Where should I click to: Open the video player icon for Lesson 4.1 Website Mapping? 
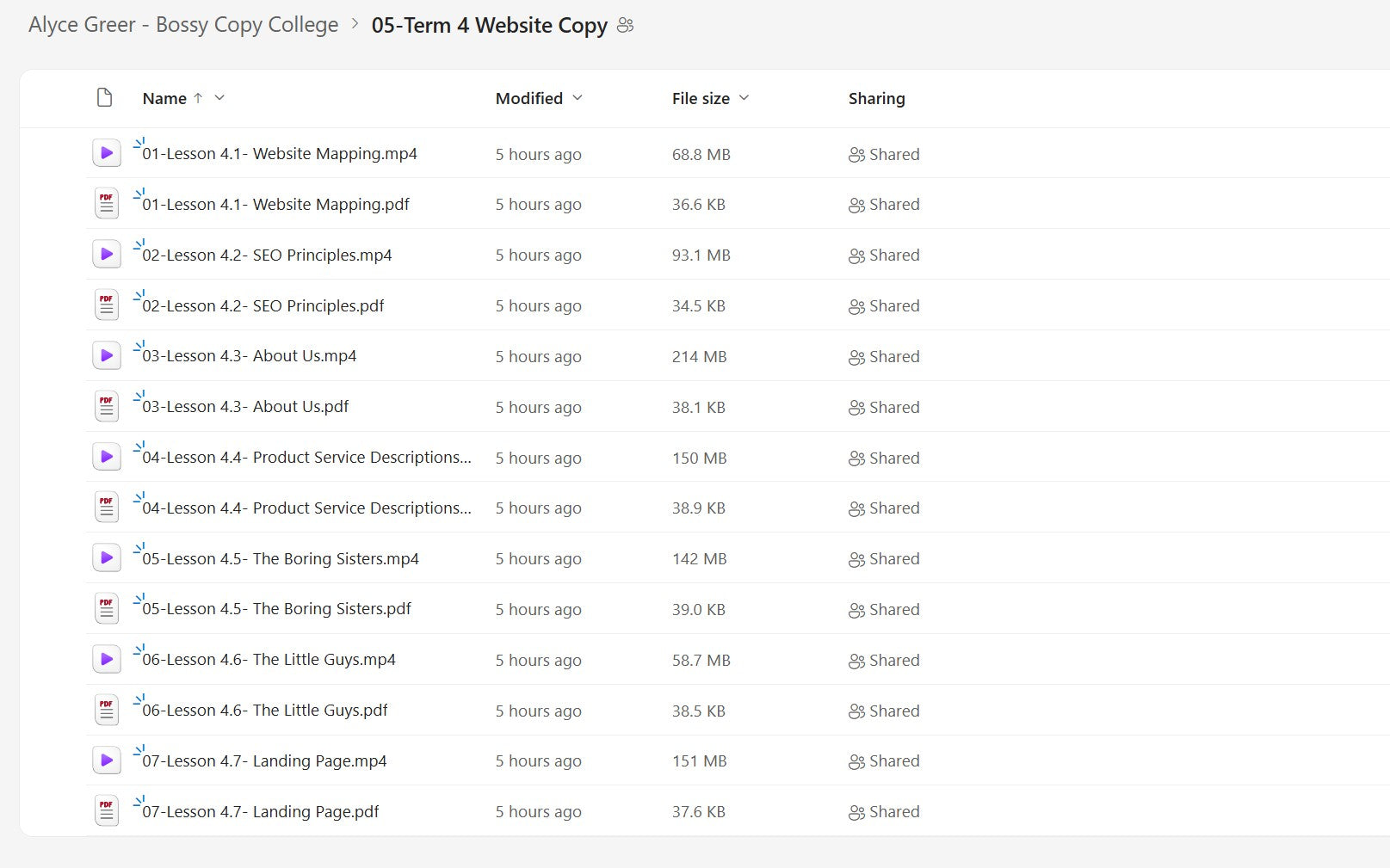(x=106, y=152)
